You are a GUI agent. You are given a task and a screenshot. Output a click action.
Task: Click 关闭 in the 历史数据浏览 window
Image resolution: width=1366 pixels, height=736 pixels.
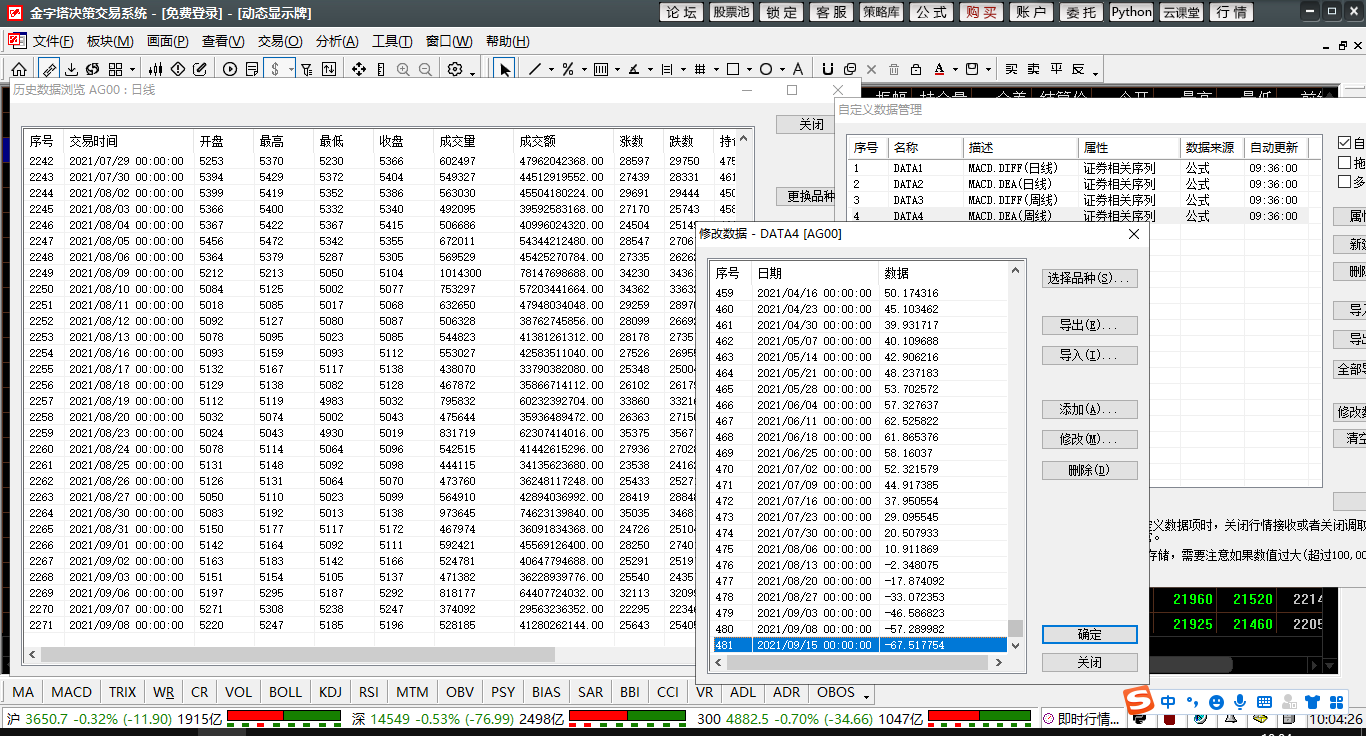click(811, 125)
